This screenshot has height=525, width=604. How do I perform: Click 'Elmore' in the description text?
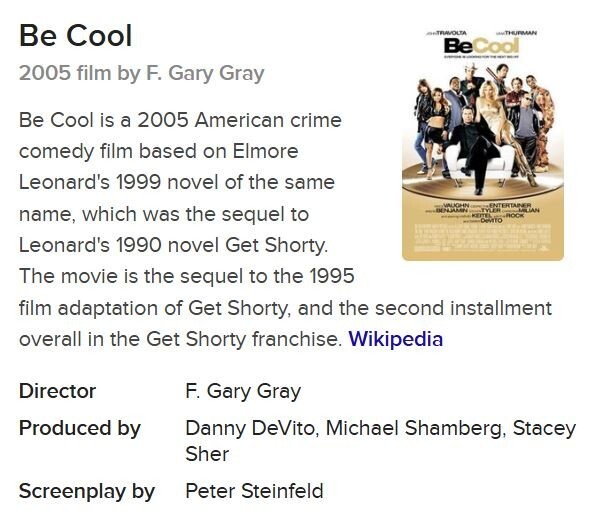tap(265, 151)
